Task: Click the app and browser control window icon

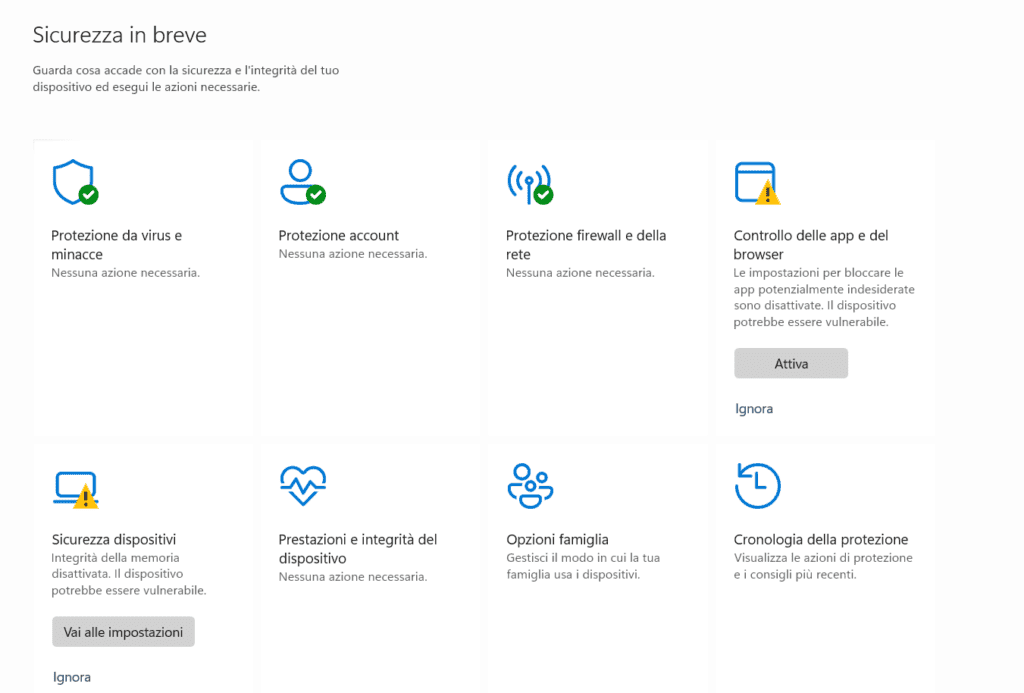Action: pos(756,183)
